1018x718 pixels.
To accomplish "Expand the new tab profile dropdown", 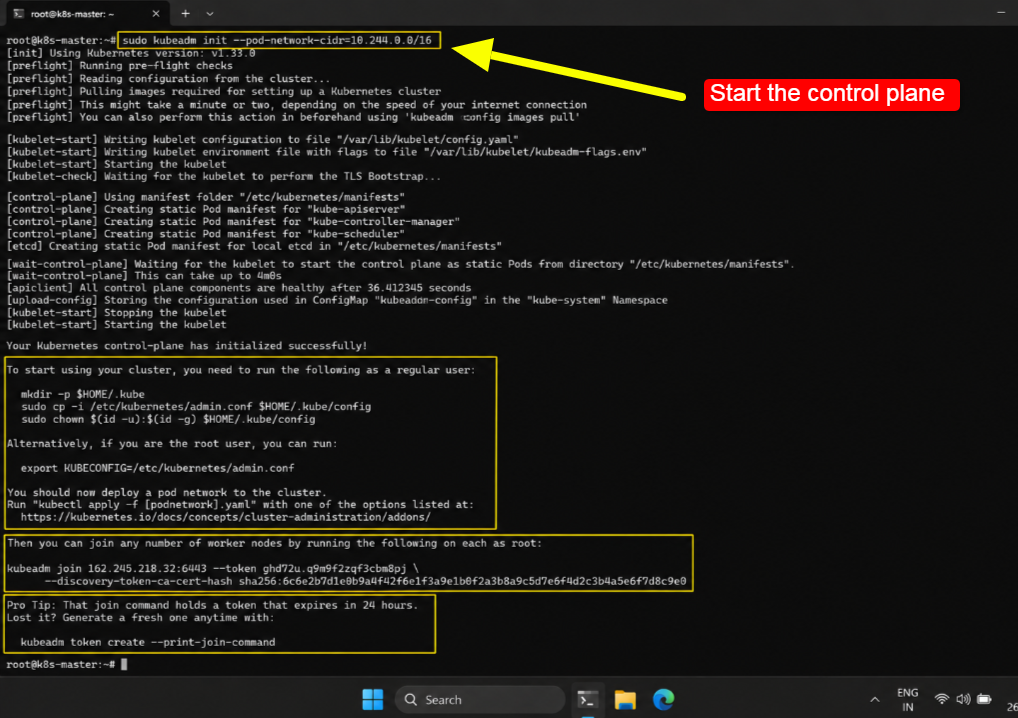I will point(209,14).
